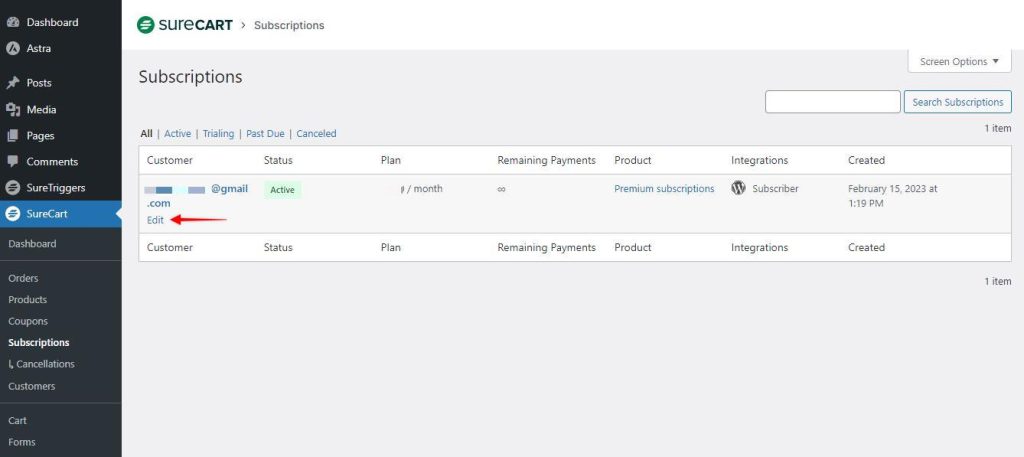The image size is (1024, 457).
Task: Click the SureCart logo in header
Action: coord(183,25)
